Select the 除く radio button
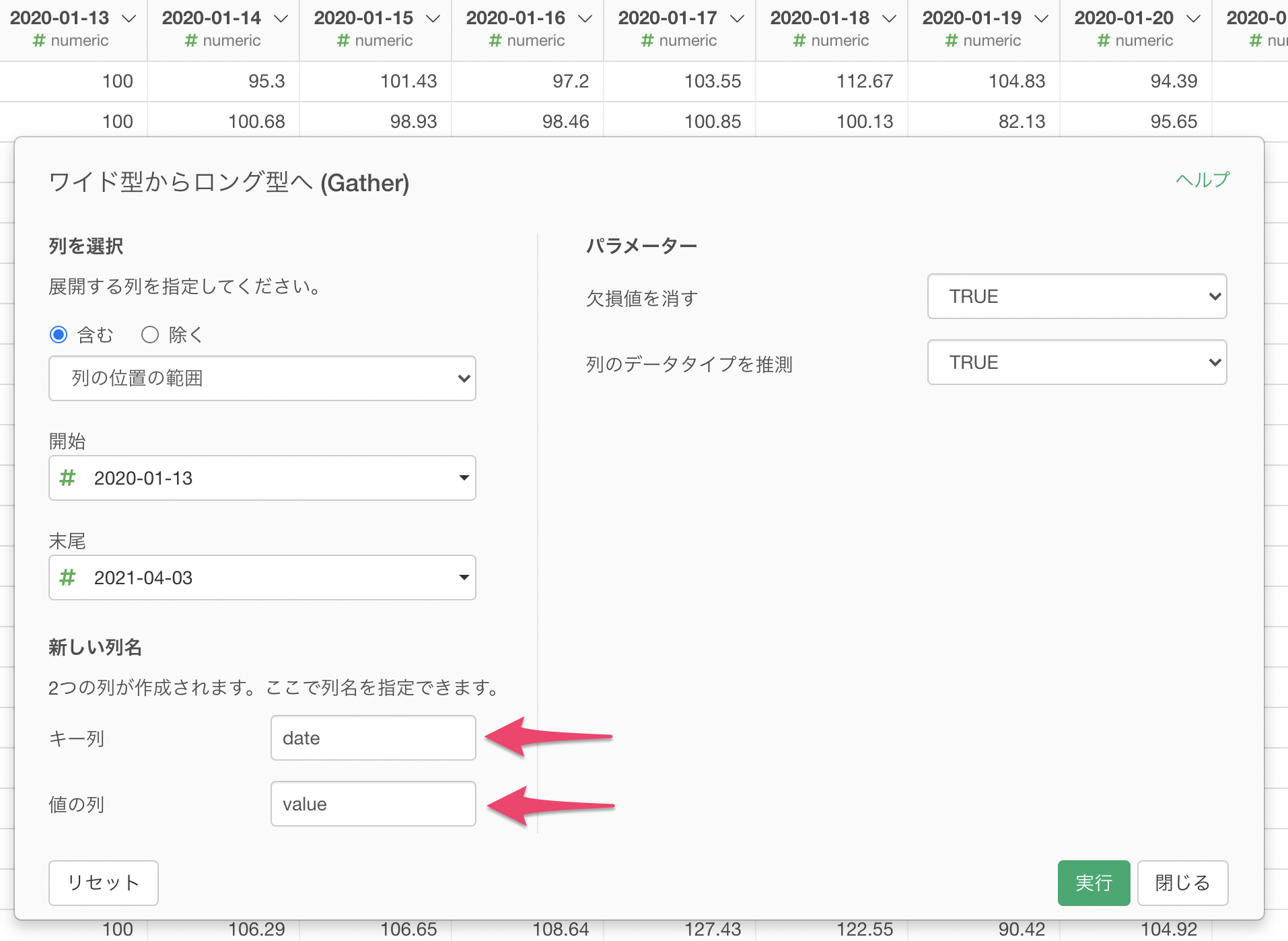The image size is (1288, 941). tap(150, 335)
